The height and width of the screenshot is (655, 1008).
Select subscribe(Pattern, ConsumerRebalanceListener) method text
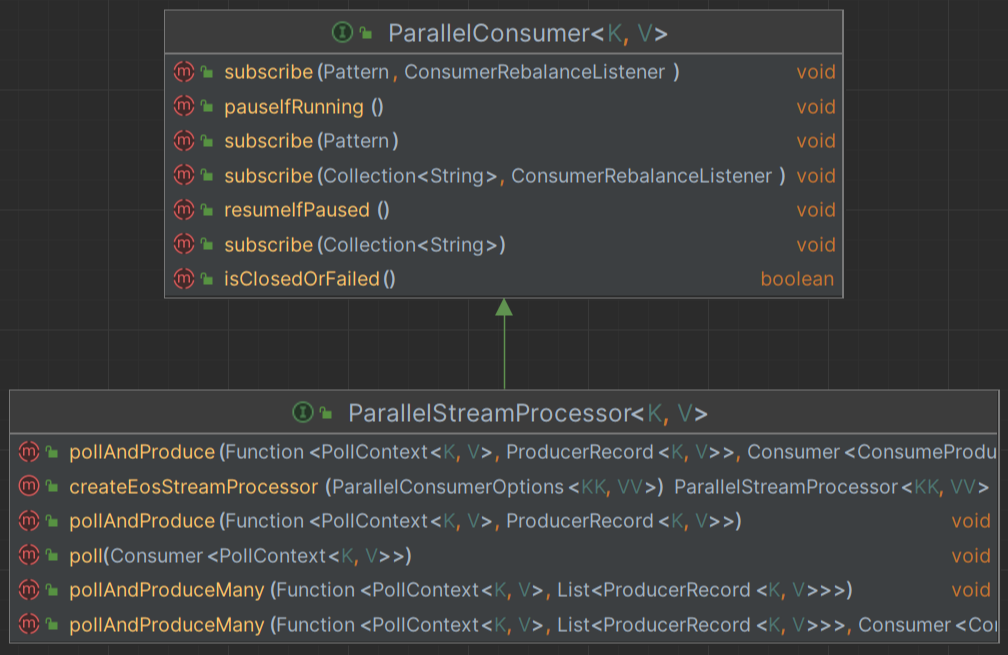click(x=451, y=72)
